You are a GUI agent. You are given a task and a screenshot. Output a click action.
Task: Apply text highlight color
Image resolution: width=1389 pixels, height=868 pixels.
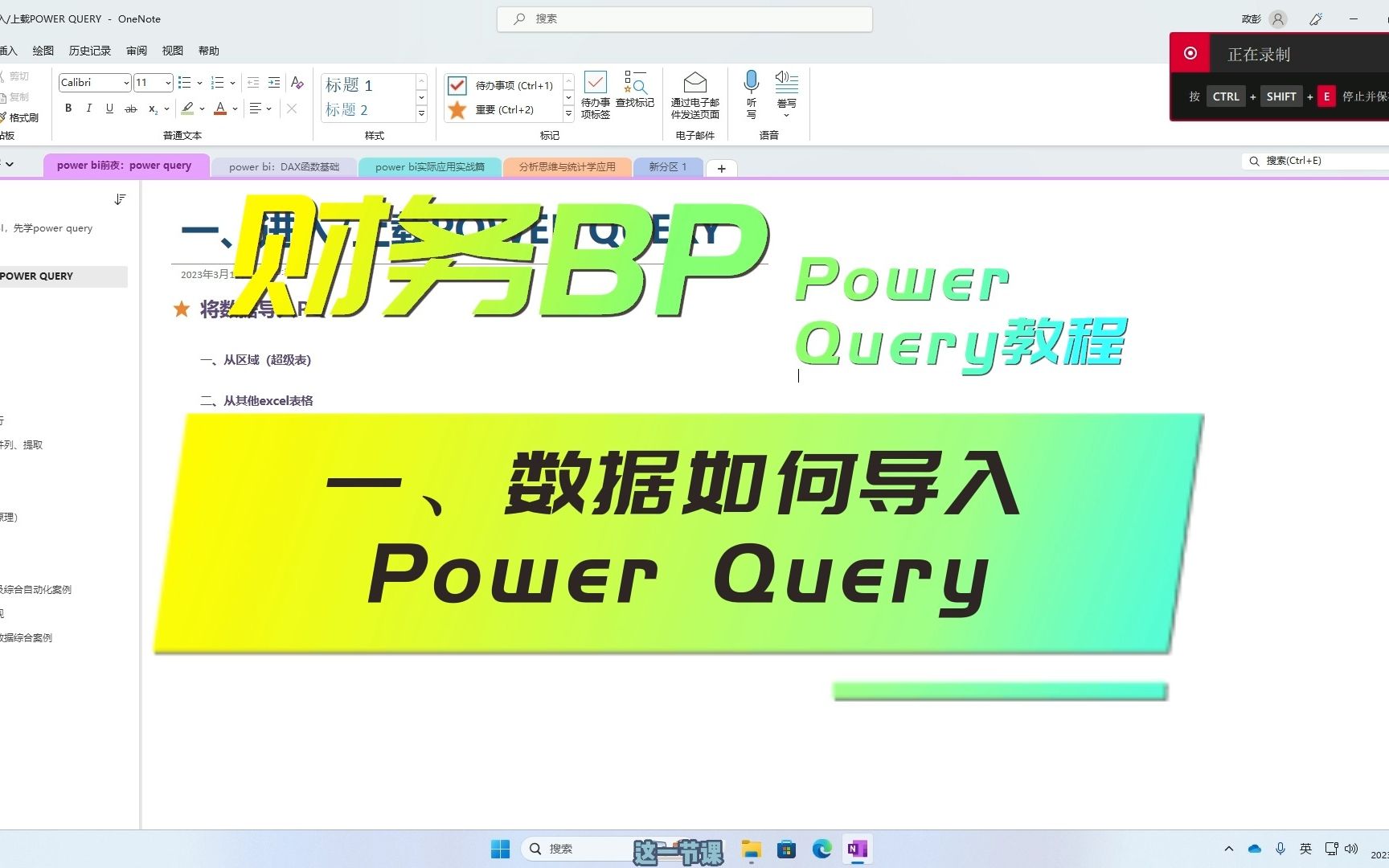click(187, 108)
